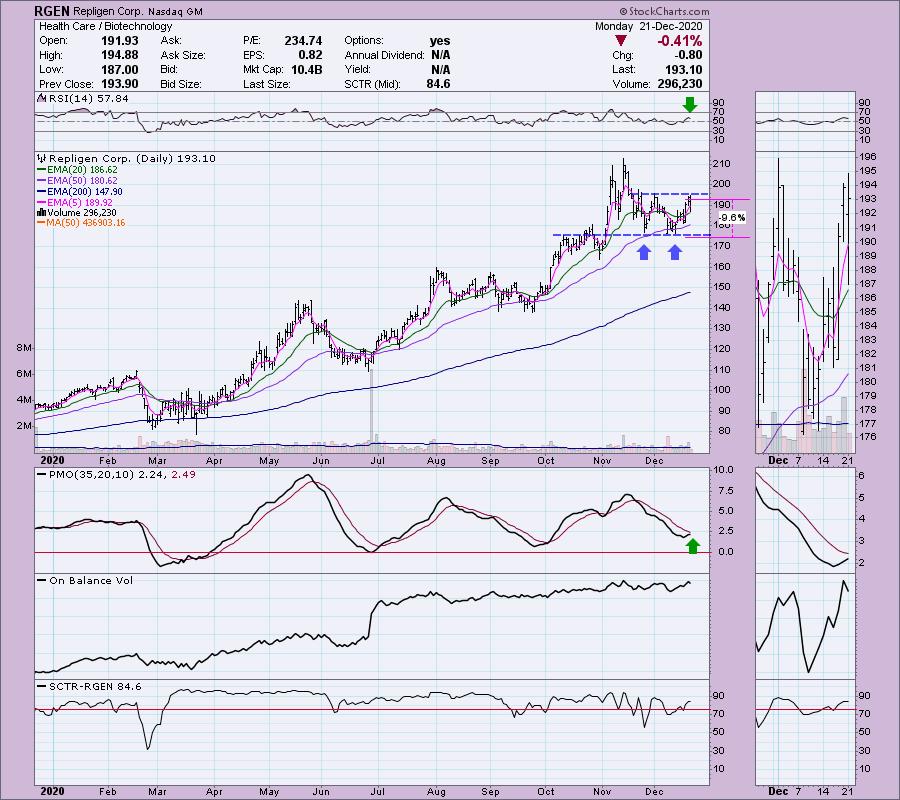Select the Repligen Corp. company name in header
The image size is (900, 800).
pos(107,11)
